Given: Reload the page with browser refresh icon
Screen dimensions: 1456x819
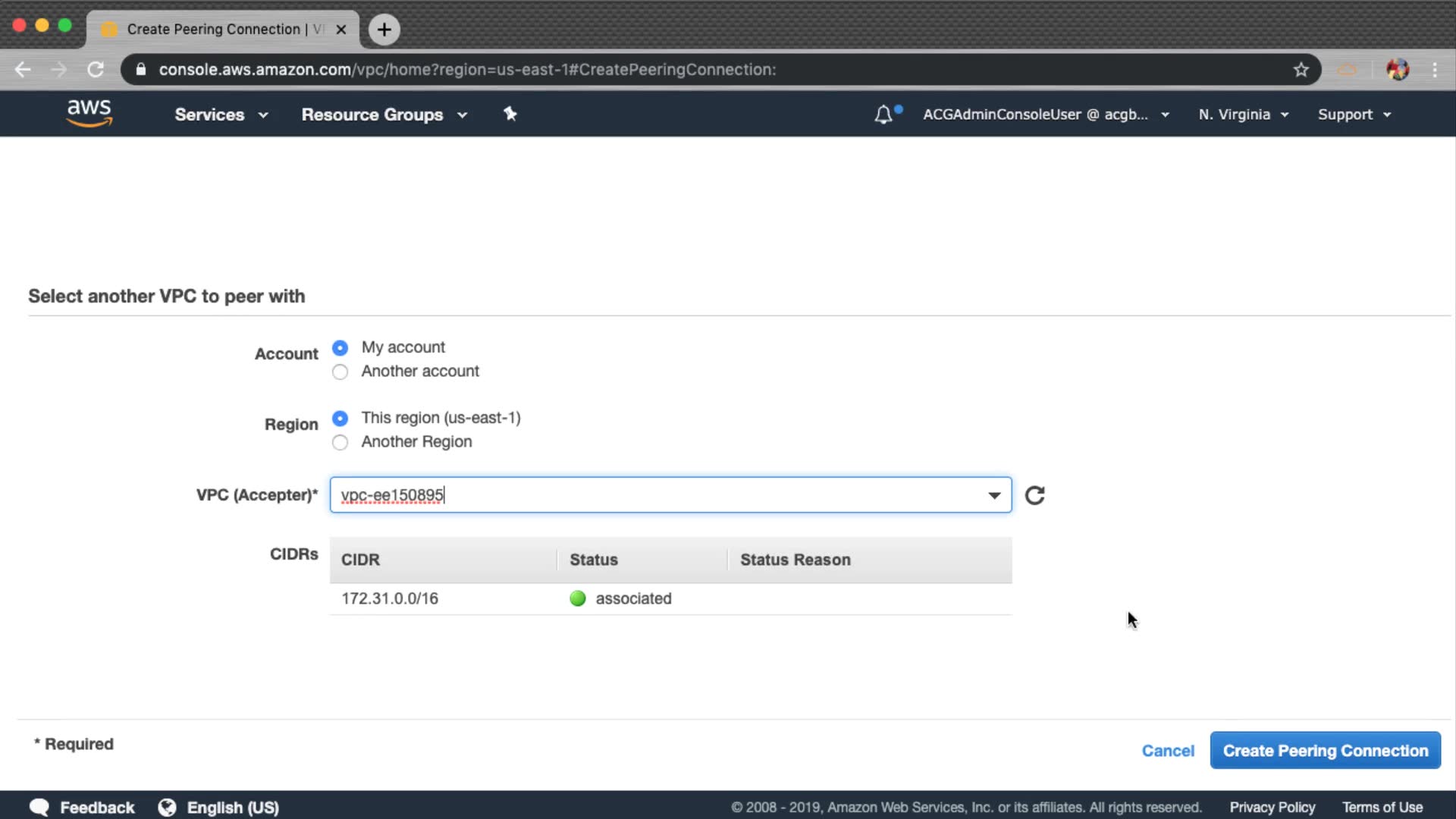Looking at the screenshot, I should click(96, 70).
